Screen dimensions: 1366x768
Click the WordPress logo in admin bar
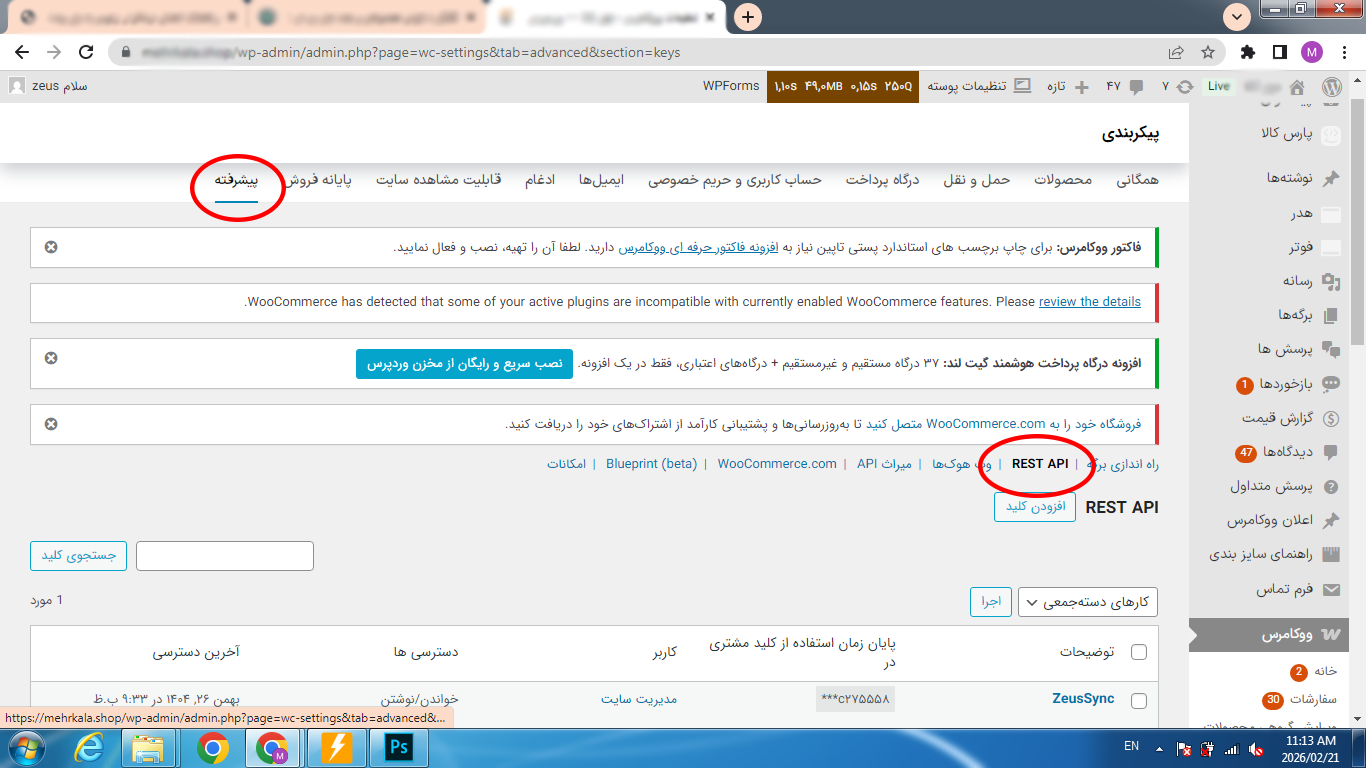pyautogui.click(x=1331, y=86)
